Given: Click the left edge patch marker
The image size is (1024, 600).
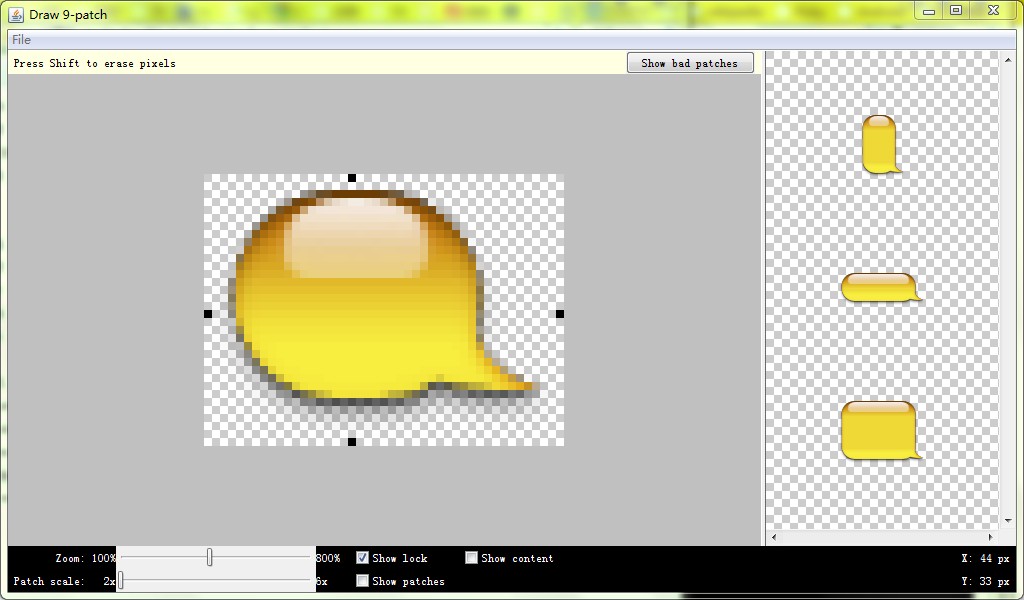Looking at the screenshot, I should click(x=208, y=314).
